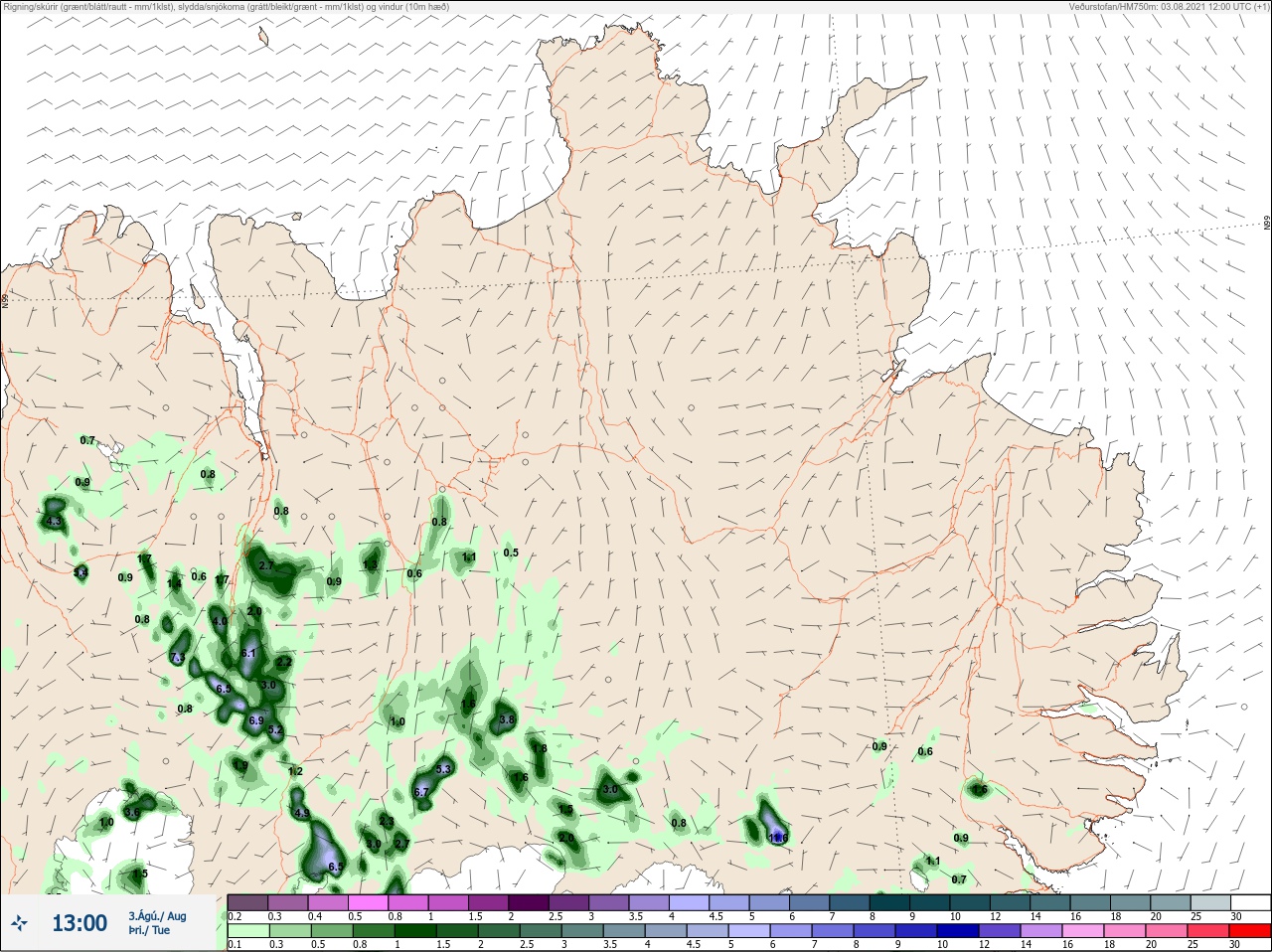This screenshot has width=1272, height=952.
Task: Click the 7.3 precipitation value on the map
Action: point(178,659)
